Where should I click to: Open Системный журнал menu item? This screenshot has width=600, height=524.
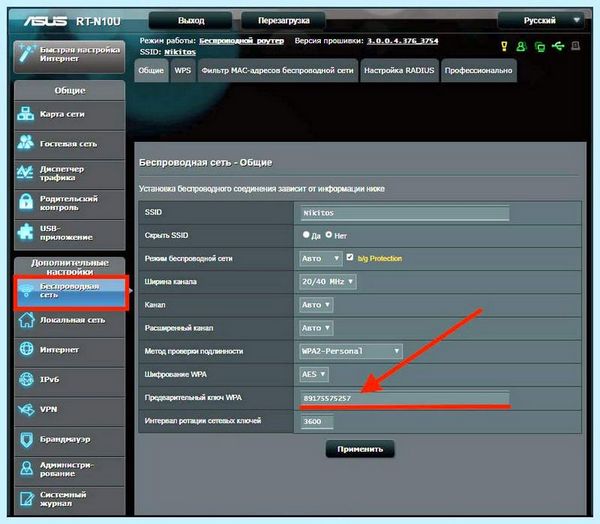coord(69,499)
